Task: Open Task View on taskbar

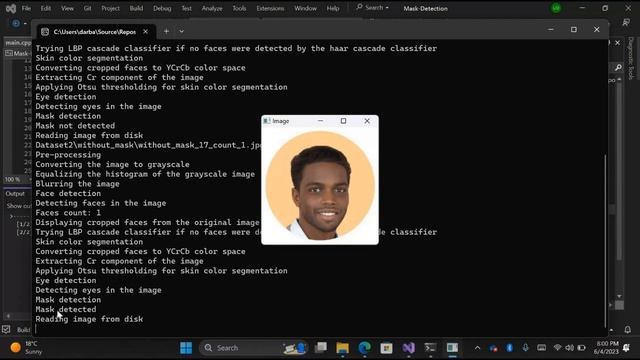Action: coord(321,348)
